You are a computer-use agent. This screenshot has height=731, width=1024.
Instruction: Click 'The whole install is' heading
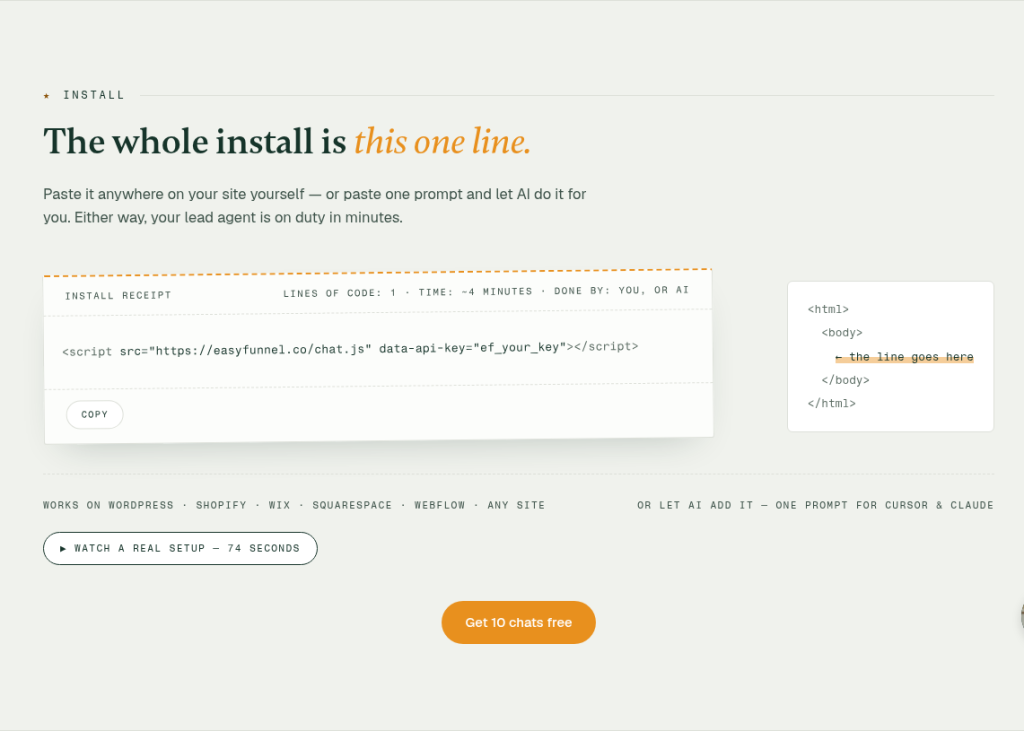tap(195, 141)
